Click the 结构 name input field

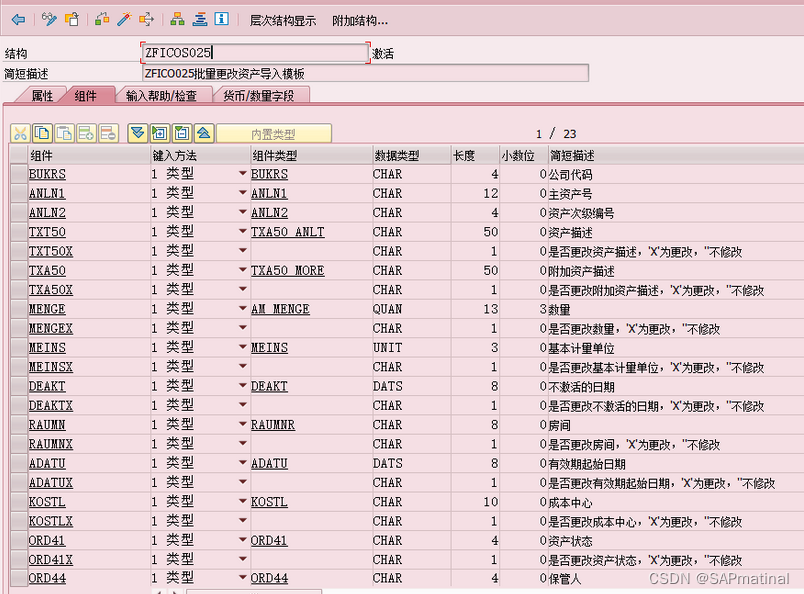tap(255, 53)
